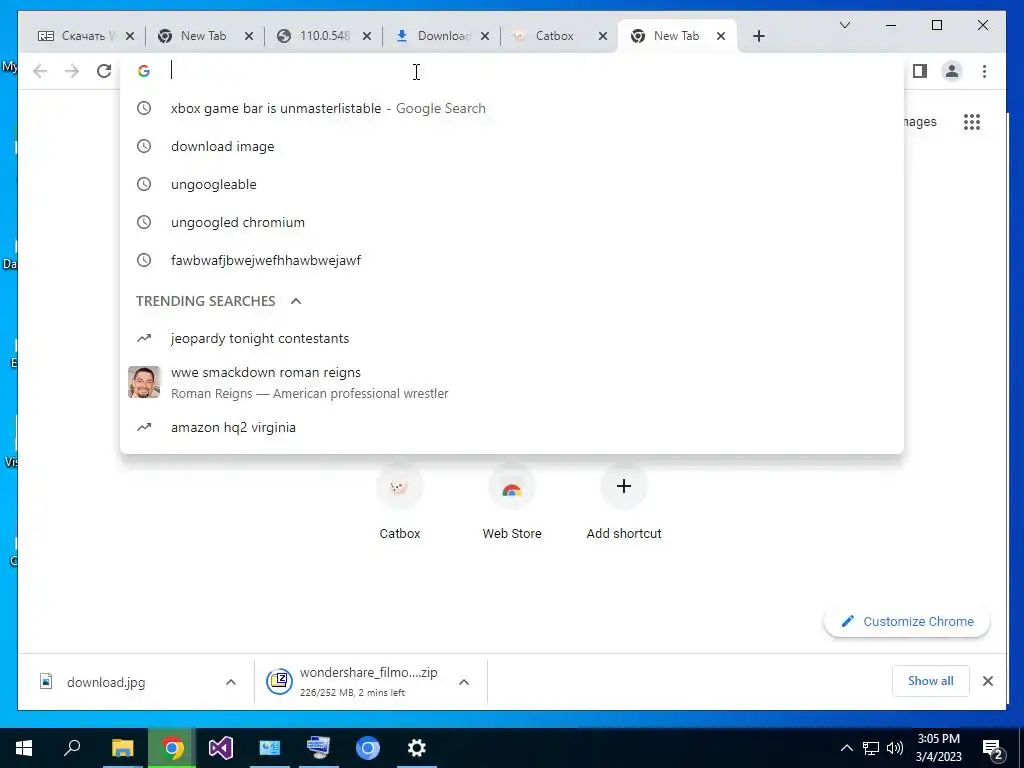Image resolution: width=1024 pixels, height=768 pixels.
Task: Show hidden system tray icons
Action: (846, 748)
